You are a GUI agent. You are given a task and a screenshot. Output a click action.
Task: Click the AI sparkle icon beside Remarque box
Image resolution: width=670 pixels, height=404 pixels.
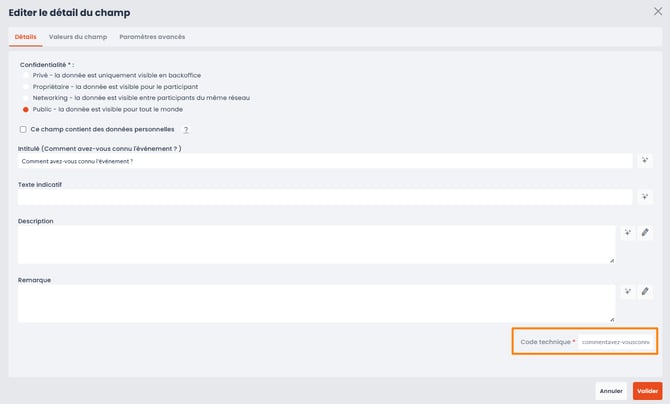[627, 292]
